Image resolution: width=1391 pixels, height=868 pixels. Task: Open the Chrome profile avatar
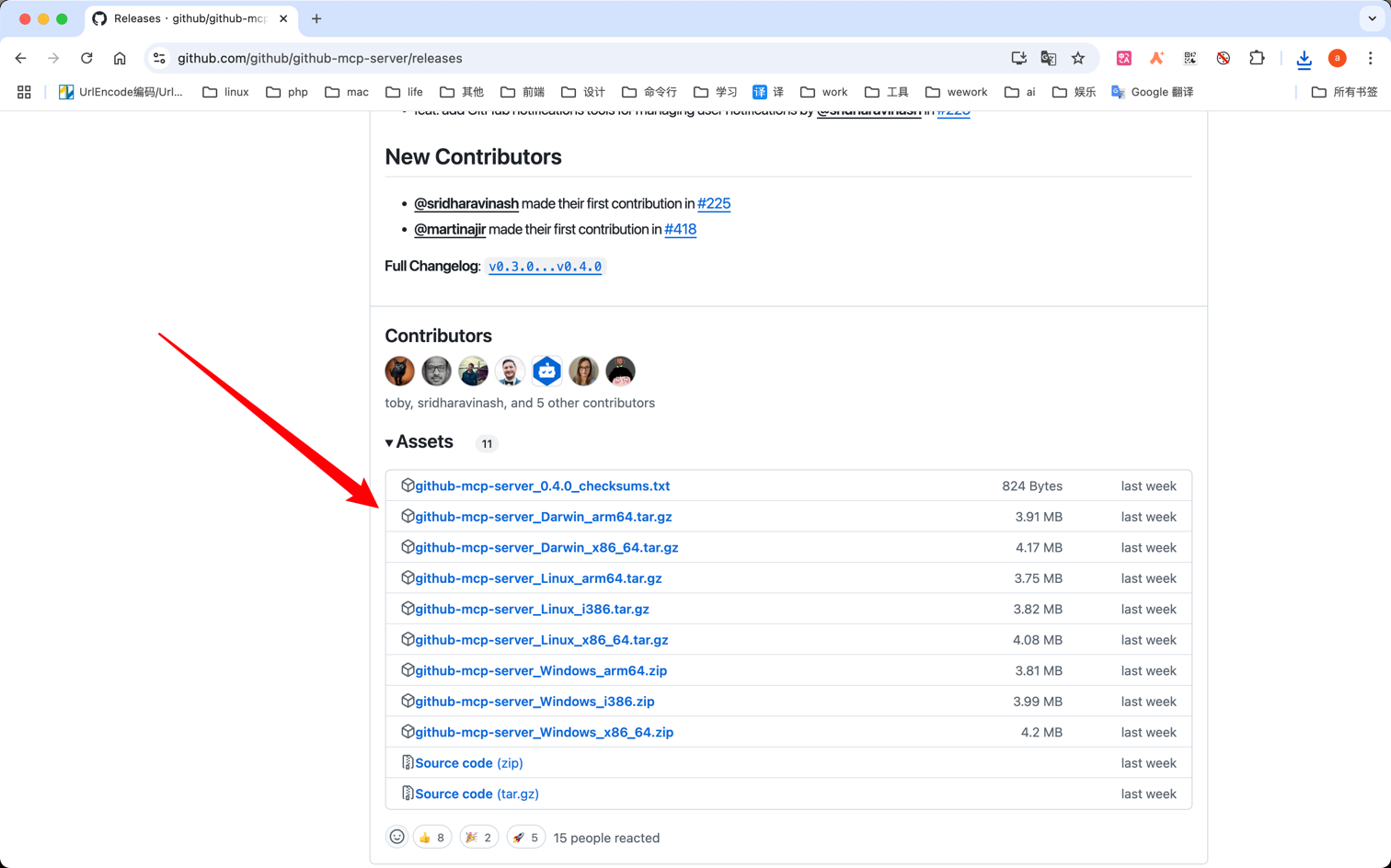point(1337,58)
